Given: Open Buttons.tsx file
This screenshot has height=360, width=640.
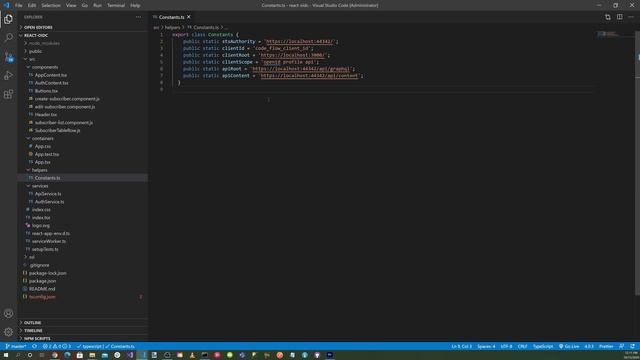Looking at the screenshot, I should [x=46, y=91].
